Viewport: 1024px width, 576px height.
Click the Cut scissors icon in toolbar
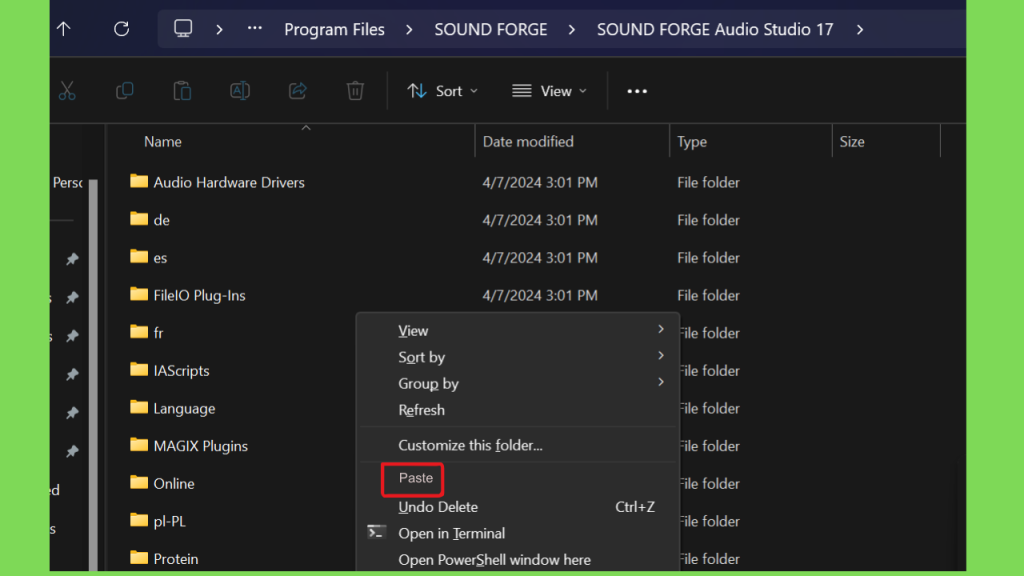(67, 91)
